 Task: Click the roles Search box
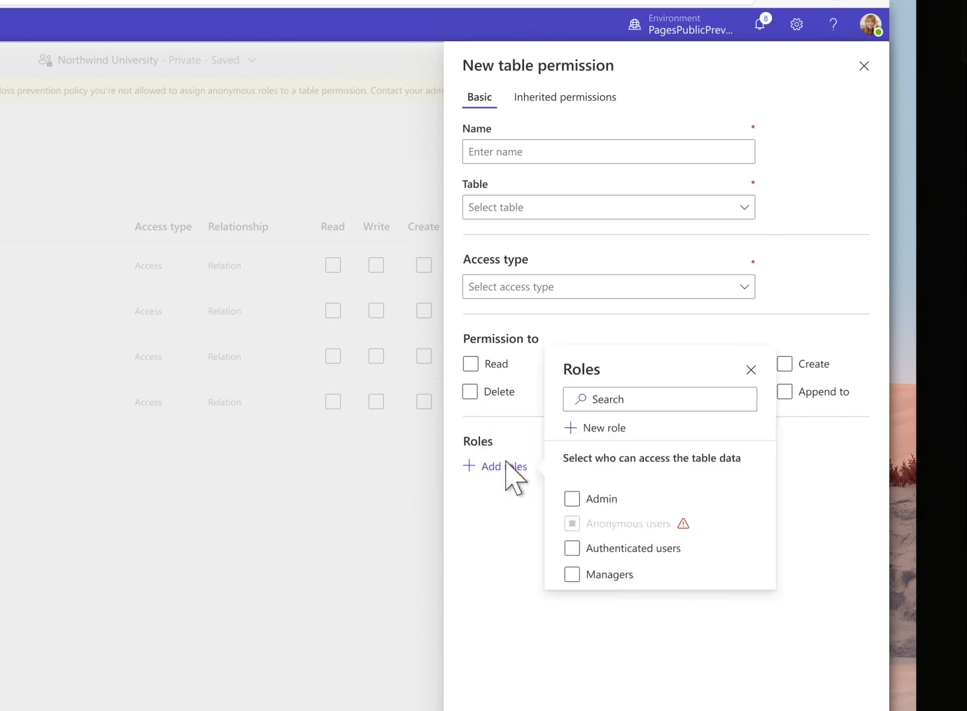pos(660,399)
